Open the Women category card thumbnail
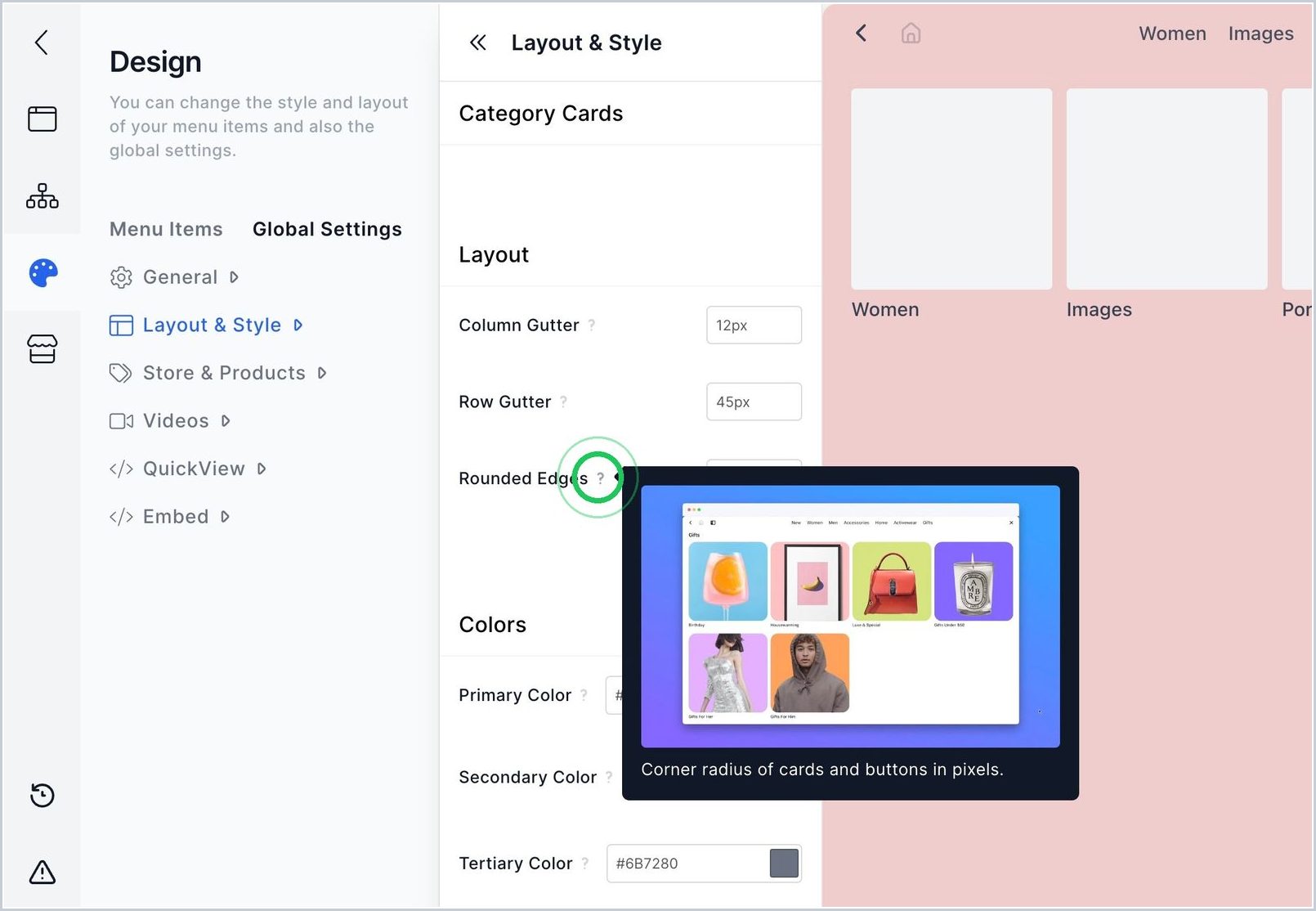 pyautogui.click(x=951, y=189)
